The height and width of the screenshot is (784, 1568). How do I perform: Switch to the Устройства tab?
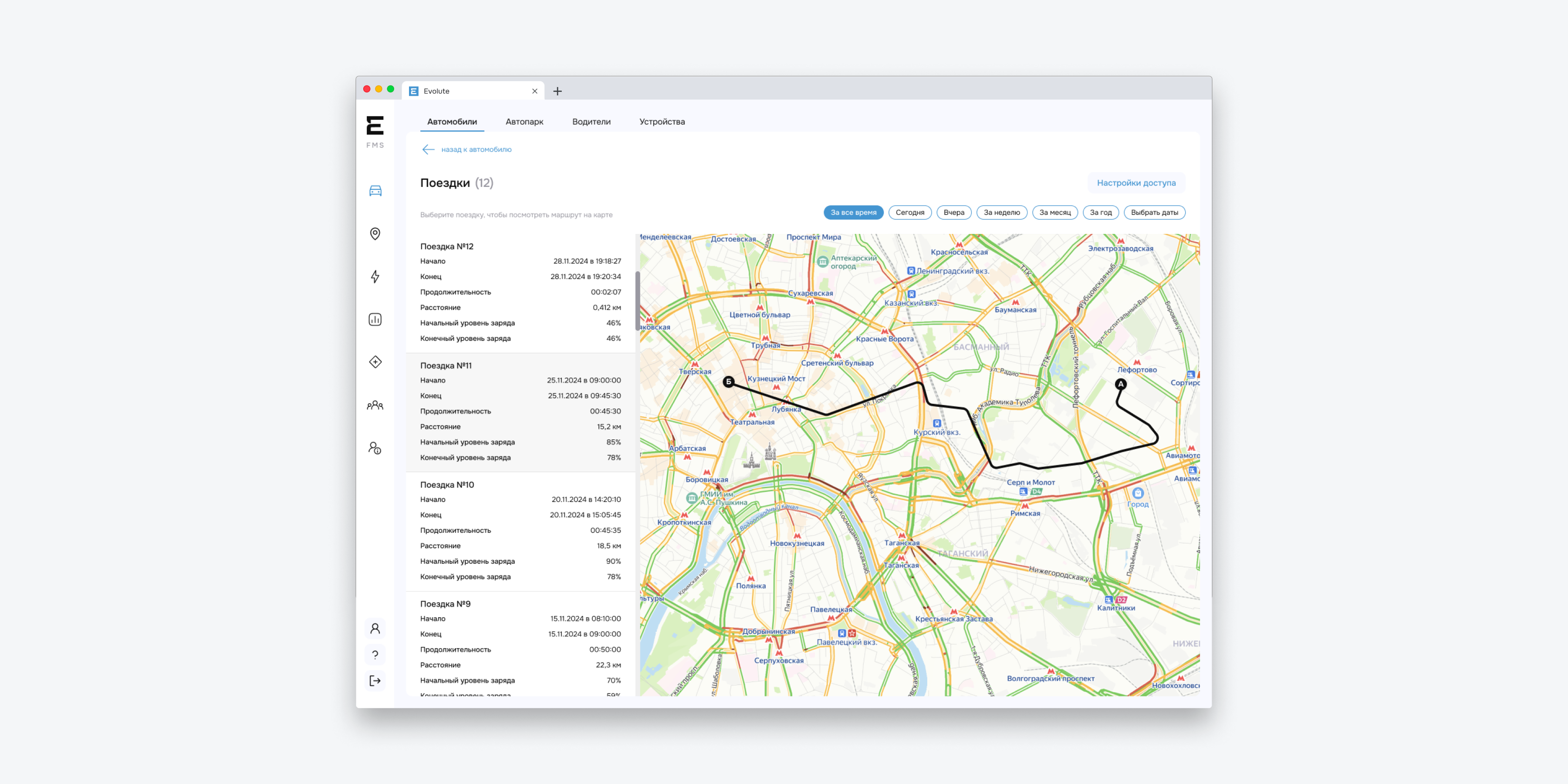[662, 122]
